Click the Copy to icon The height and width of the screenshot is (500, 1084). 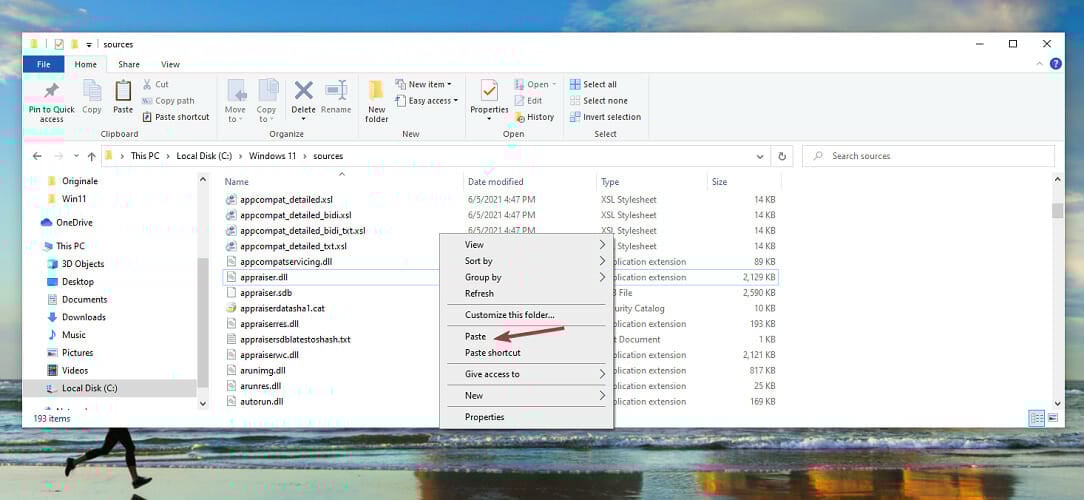pos(267,91)
